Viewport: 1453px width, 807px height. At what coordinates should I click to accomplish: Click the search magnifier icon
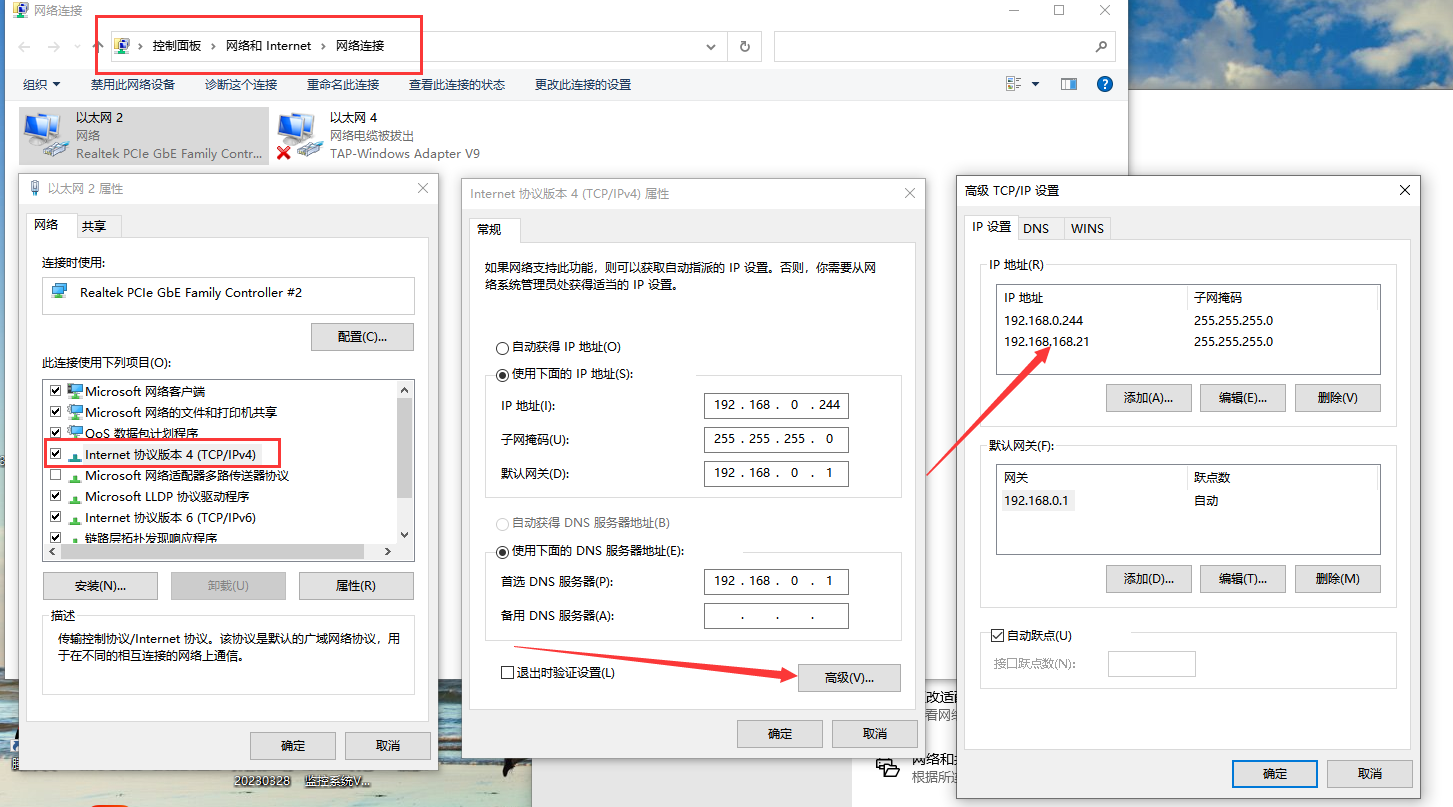tap(1100, 46)
